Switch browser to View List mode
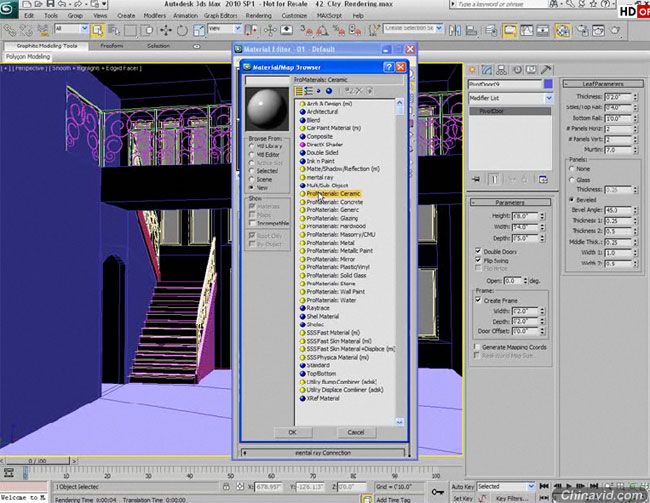 298,91
